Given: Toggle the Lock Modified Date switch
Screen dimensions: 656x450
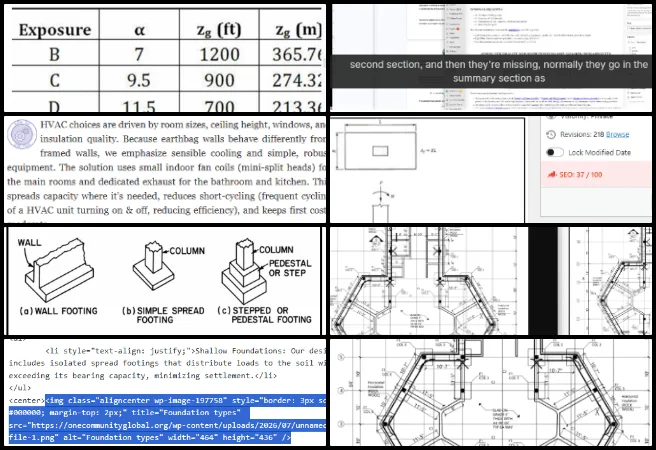Looking at the screenshot, I should (x=554, y=152).
